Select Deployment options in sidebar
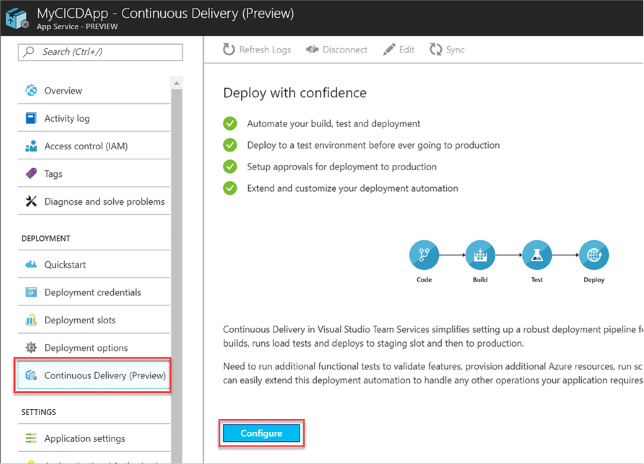This screenshot has height=464, width=644. (x=94, y=348)
